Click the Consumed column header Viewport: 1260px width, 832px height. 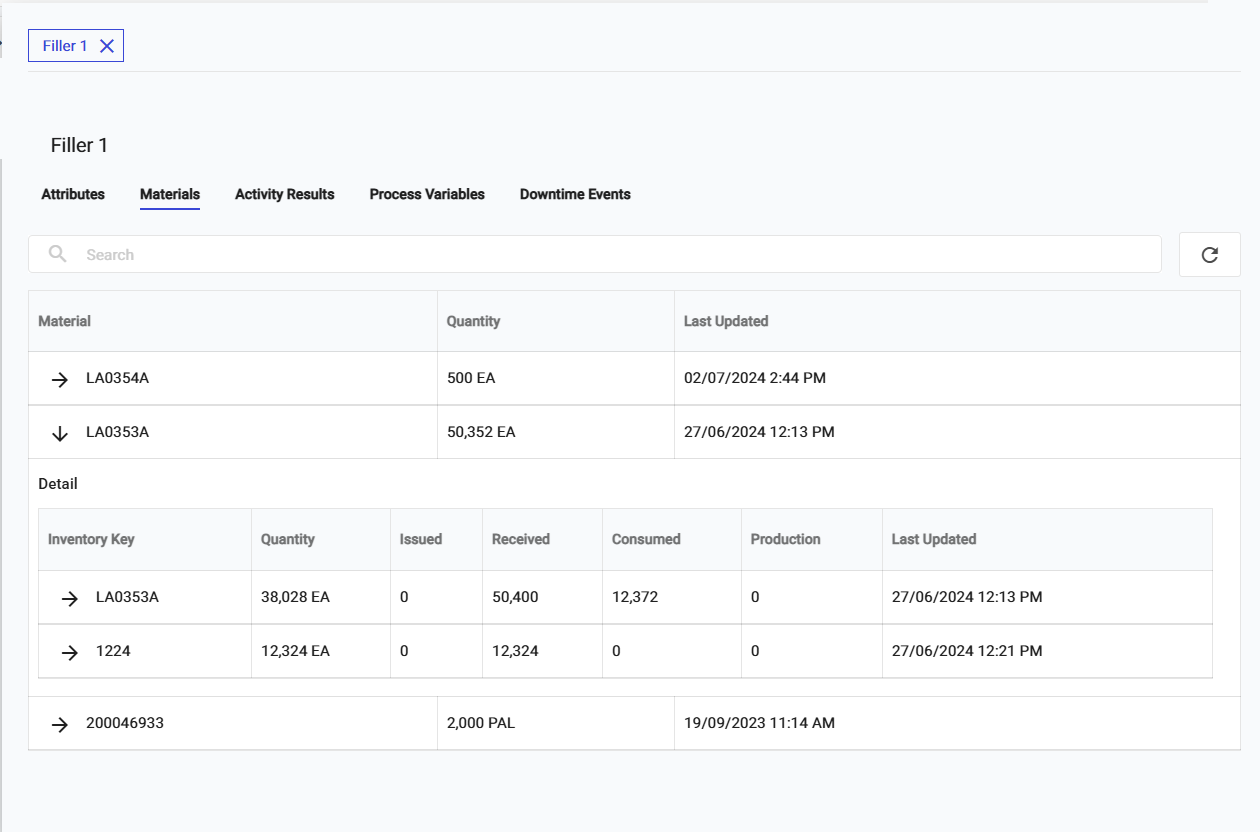[646, 539]
